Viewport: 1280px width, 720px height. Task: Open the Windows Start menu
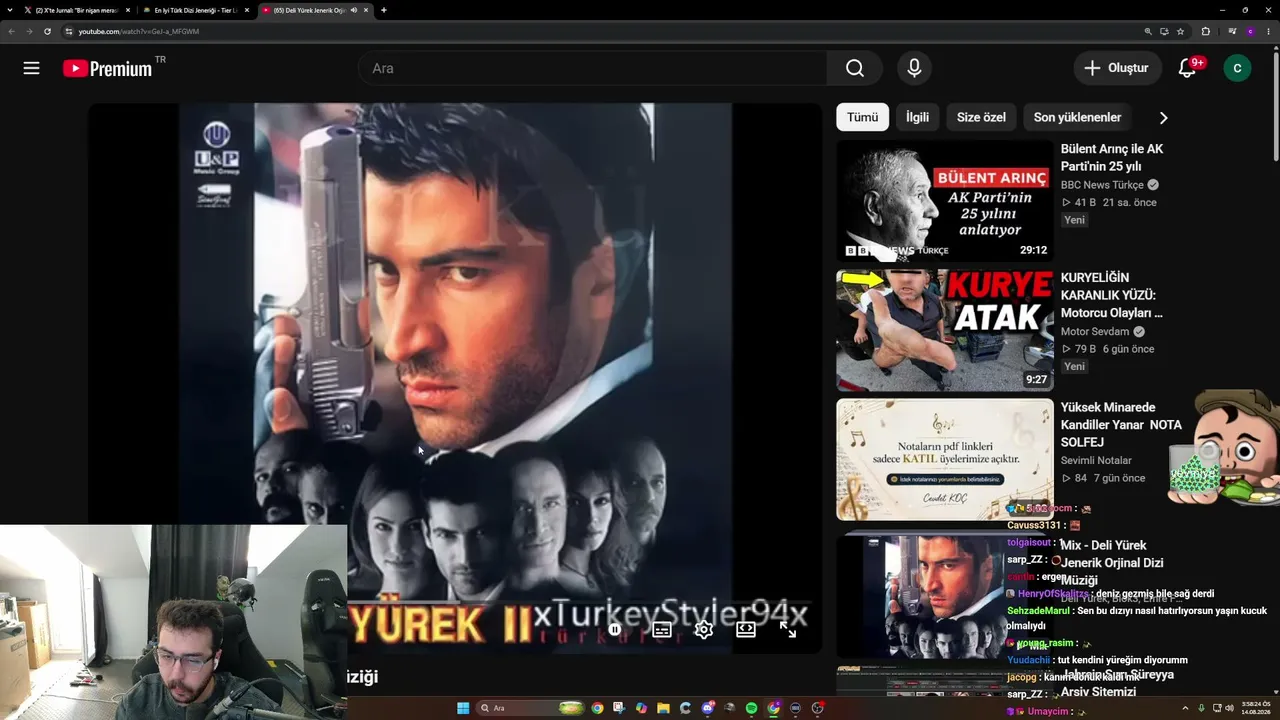tap(463, 708)
